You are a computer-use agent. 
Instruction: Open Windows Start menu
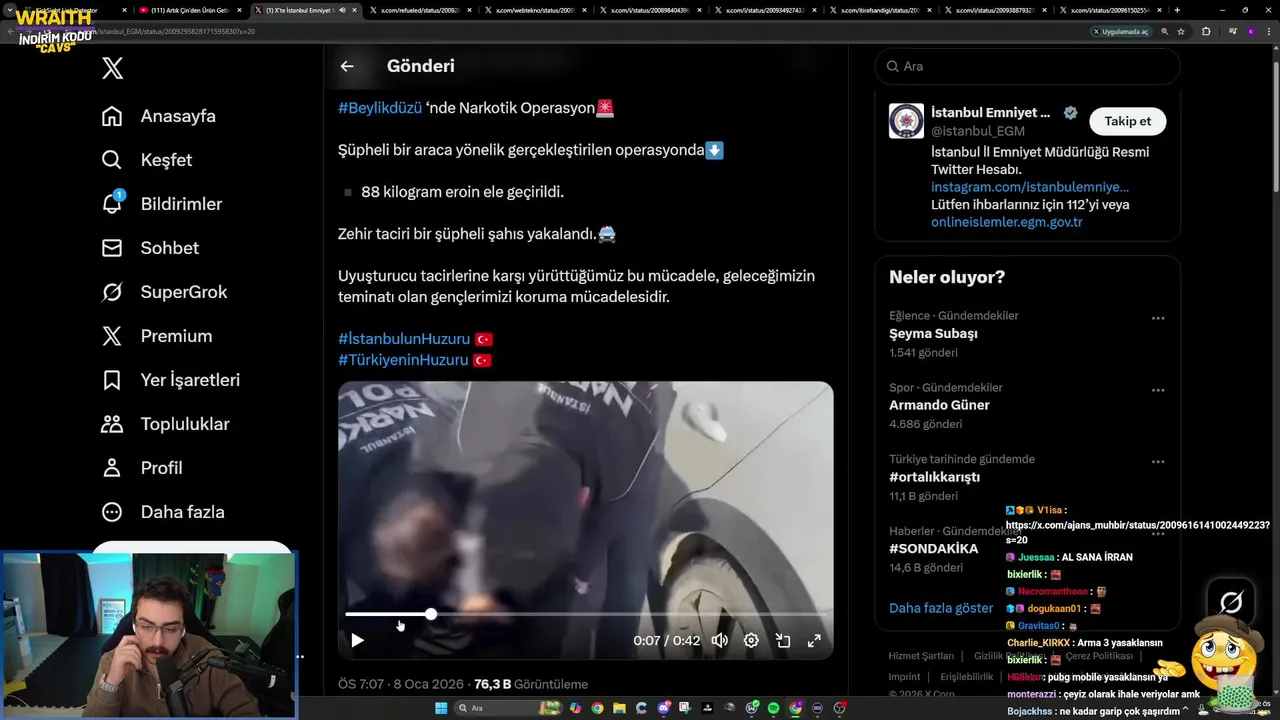pyautogui.click(x=440, y=708)
